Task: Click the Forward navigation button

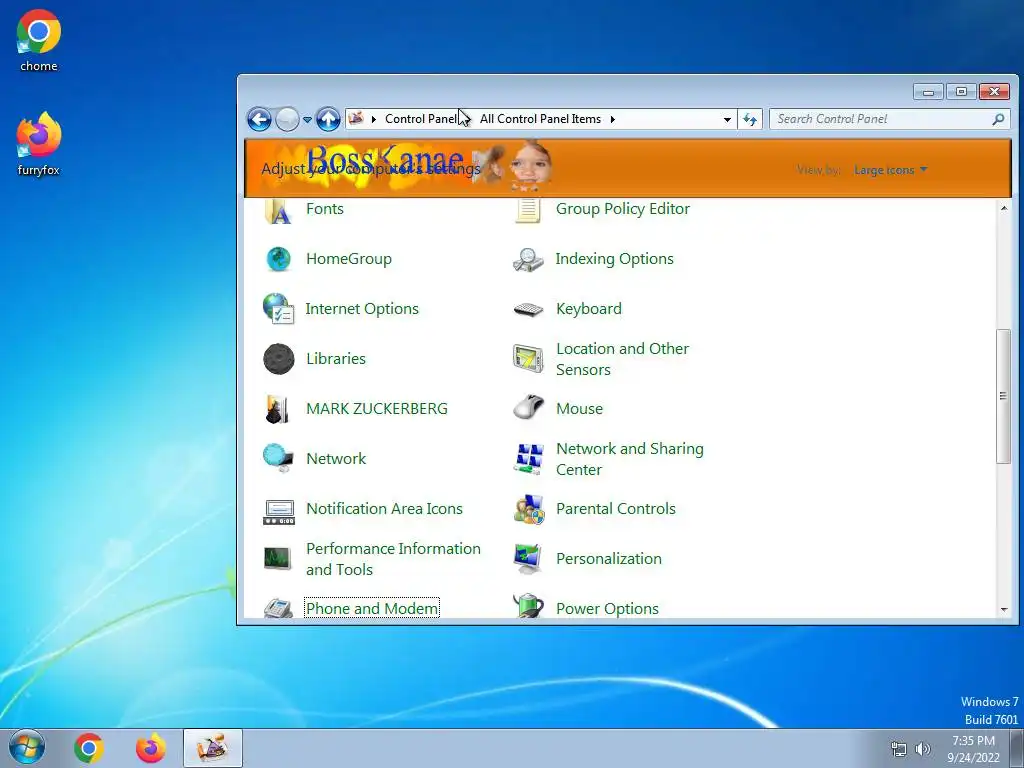Action: (x=287, y=120)
